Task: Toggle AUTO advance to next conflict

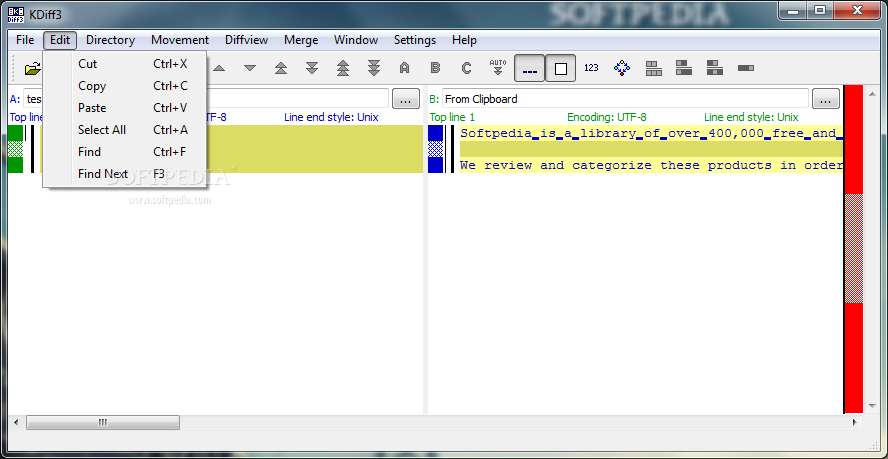Action: click(x=497, y=67)
